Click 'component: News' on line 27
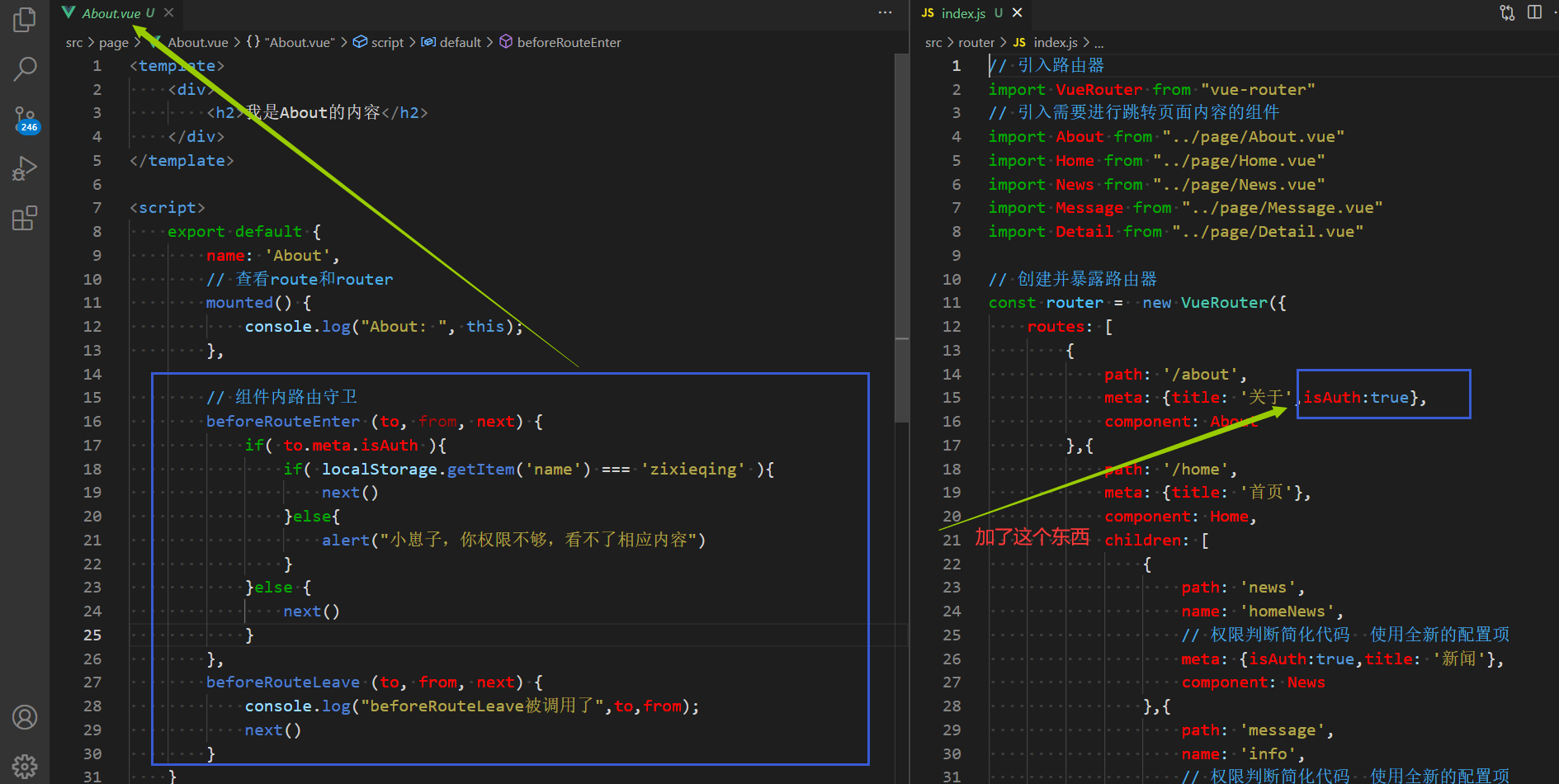1559x784 pixels. [x=1254, y=682]
